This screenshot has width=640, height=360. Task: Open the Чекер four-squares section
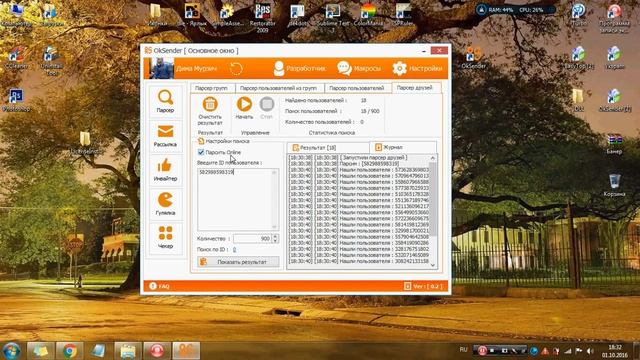pyautogui.click(x=165, y=238)
